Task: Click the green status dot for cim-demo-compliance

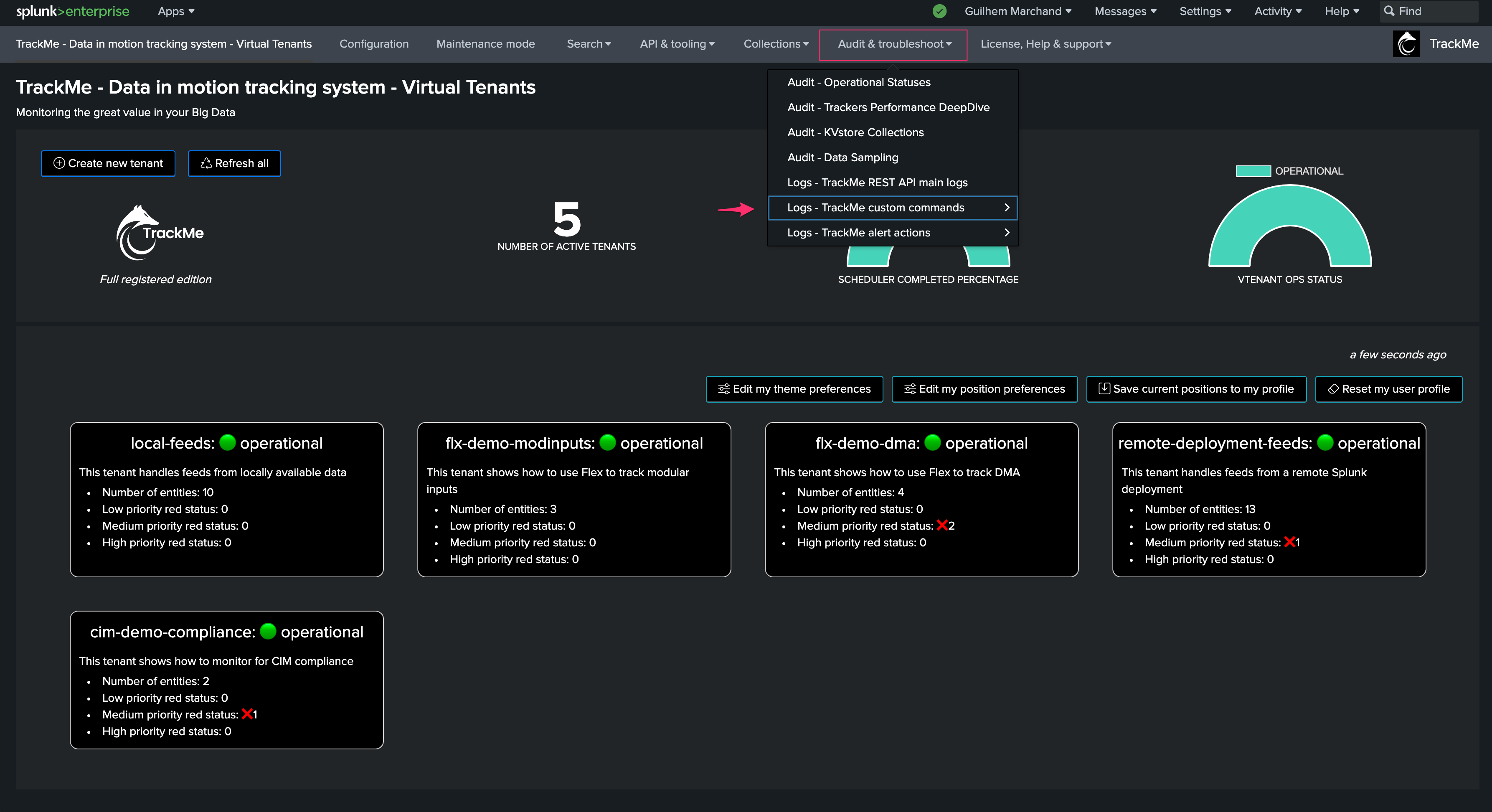Action: coord(268,631)
